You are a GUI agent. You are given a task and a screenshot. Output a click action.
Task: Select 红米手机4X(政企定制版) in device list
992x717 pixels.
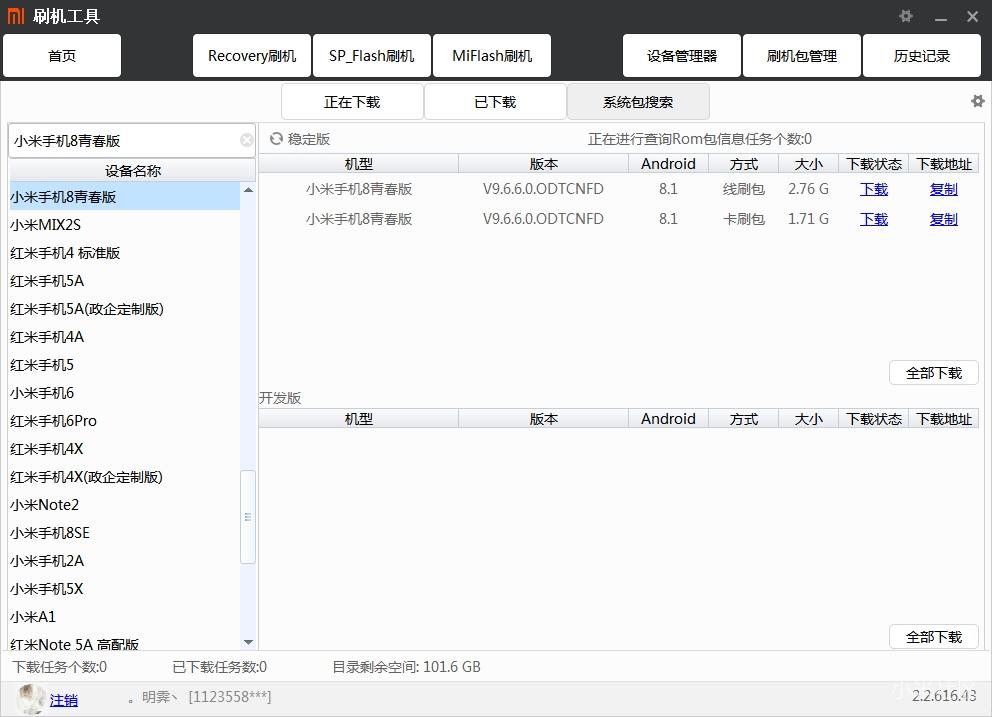click(125, 477)
